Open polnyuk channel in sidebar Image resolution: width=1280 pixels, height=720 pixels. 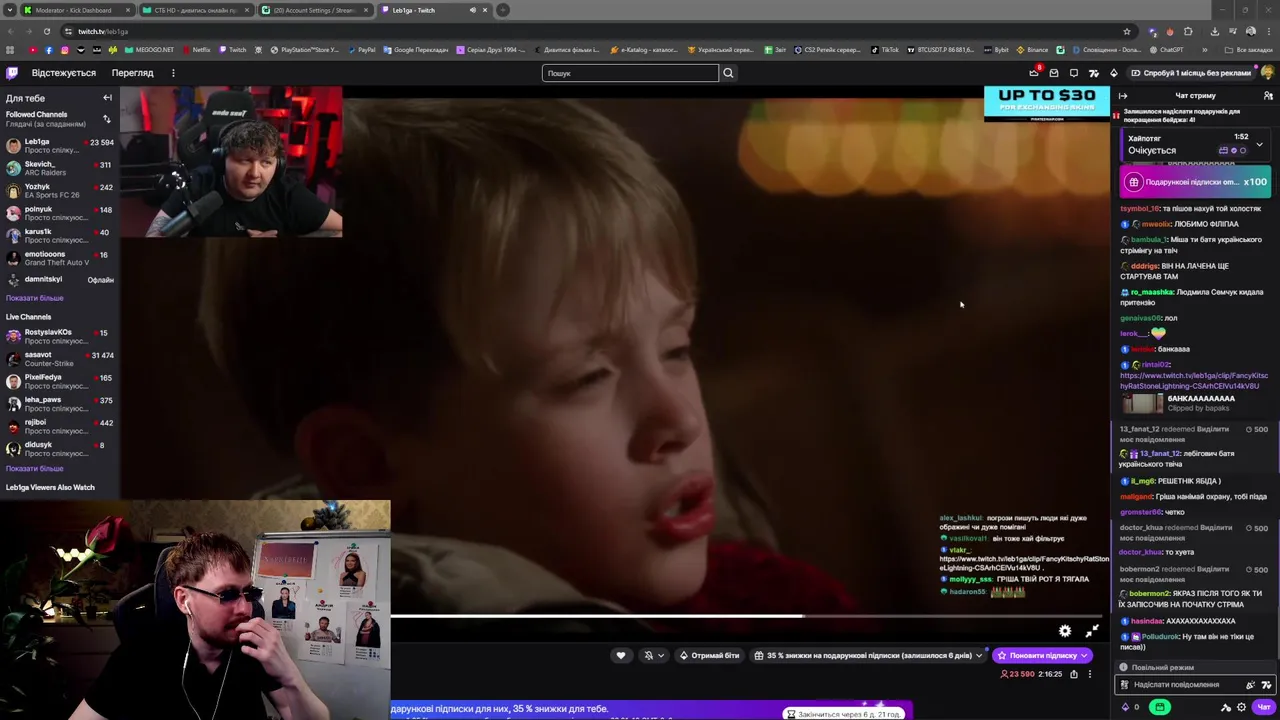click(59, 213)
